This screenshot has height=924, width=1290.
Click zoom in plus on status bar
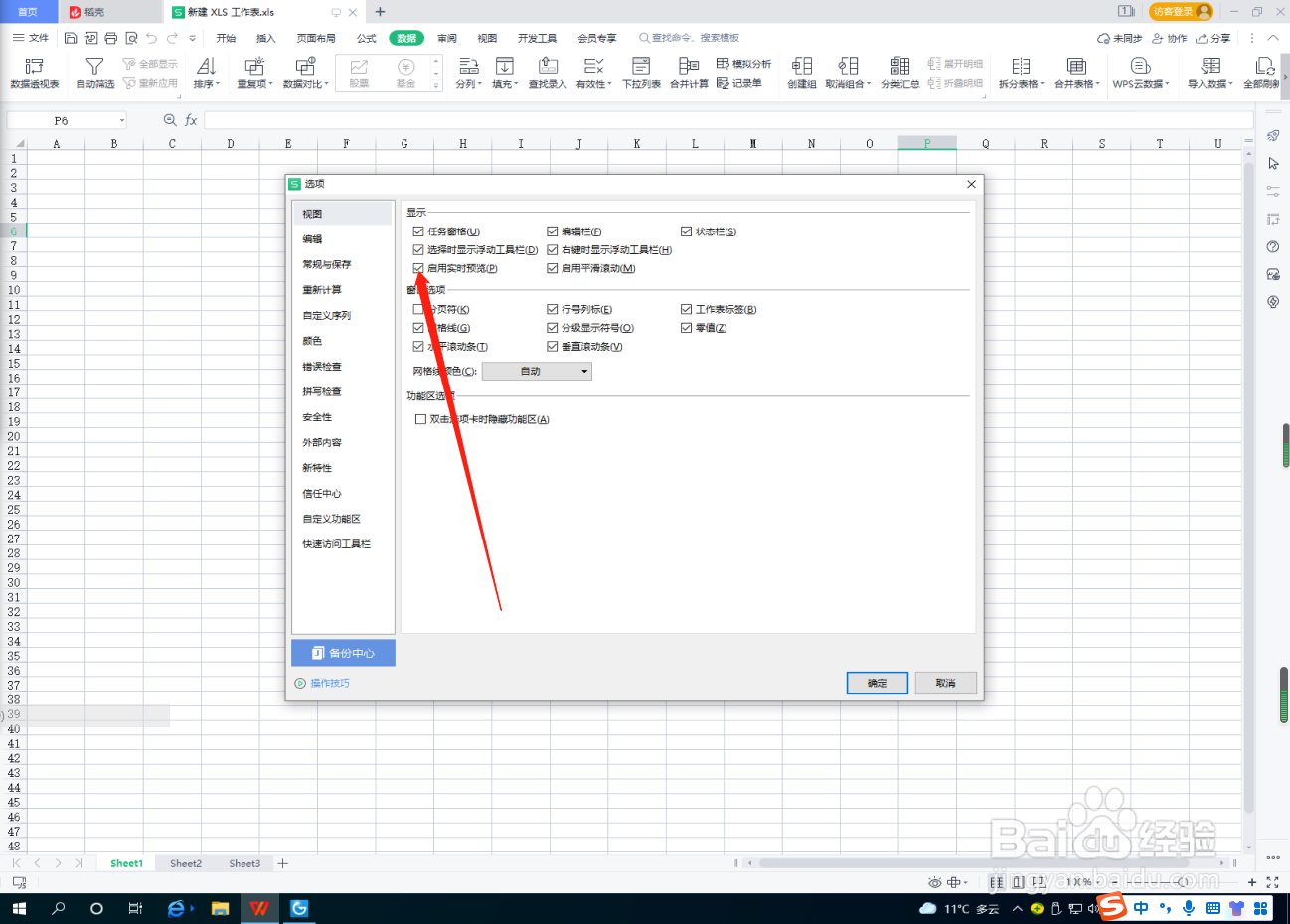1252,882
